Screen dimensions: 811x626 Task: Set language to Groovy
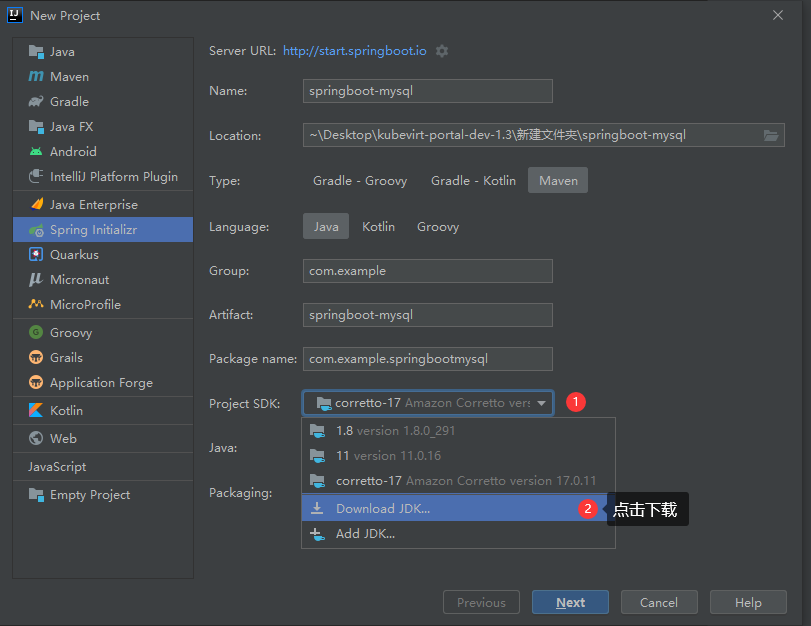(x=438, y=227)
